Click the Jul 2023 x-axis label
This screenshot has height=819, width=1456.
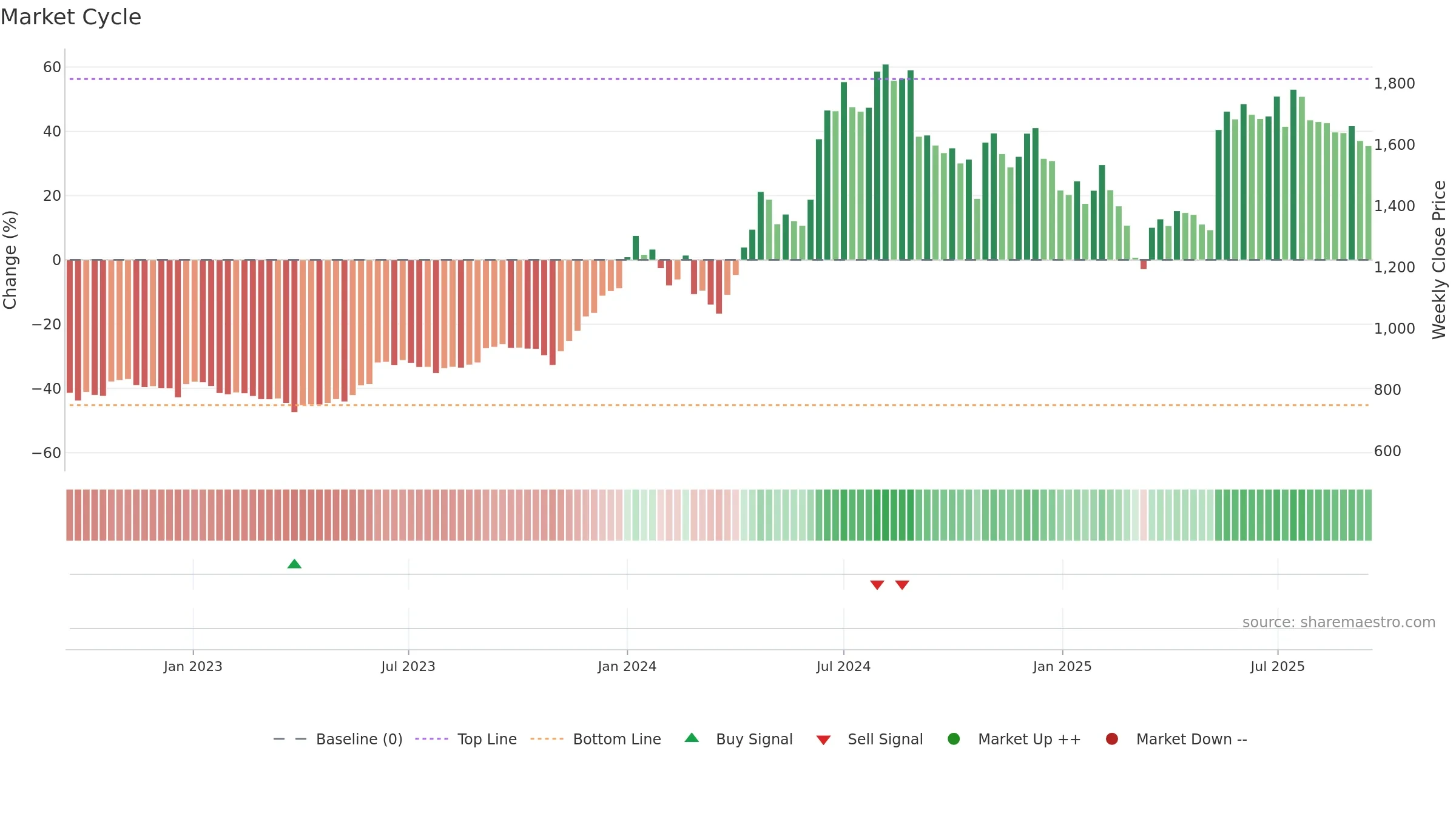tap(408, 667)
